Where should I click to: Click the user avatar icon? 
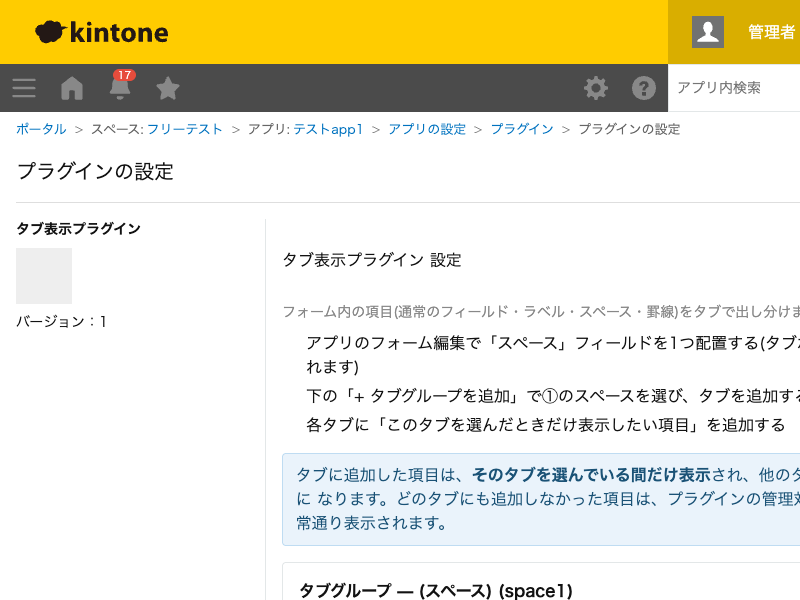point(708,32)
